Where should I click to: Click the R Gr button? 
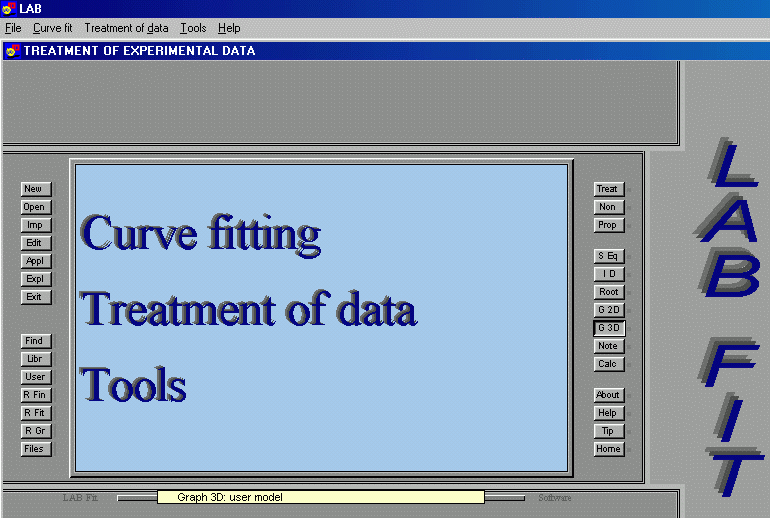pos(36,431)
